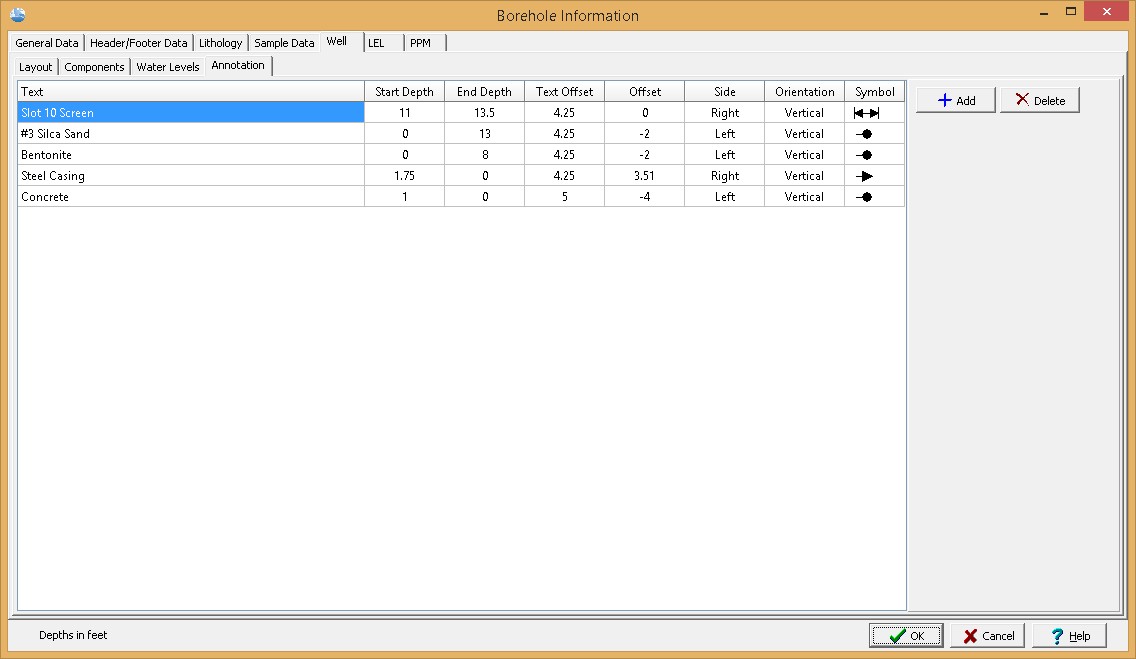Select the Side cell for Steel Casing

click(725, 176)
